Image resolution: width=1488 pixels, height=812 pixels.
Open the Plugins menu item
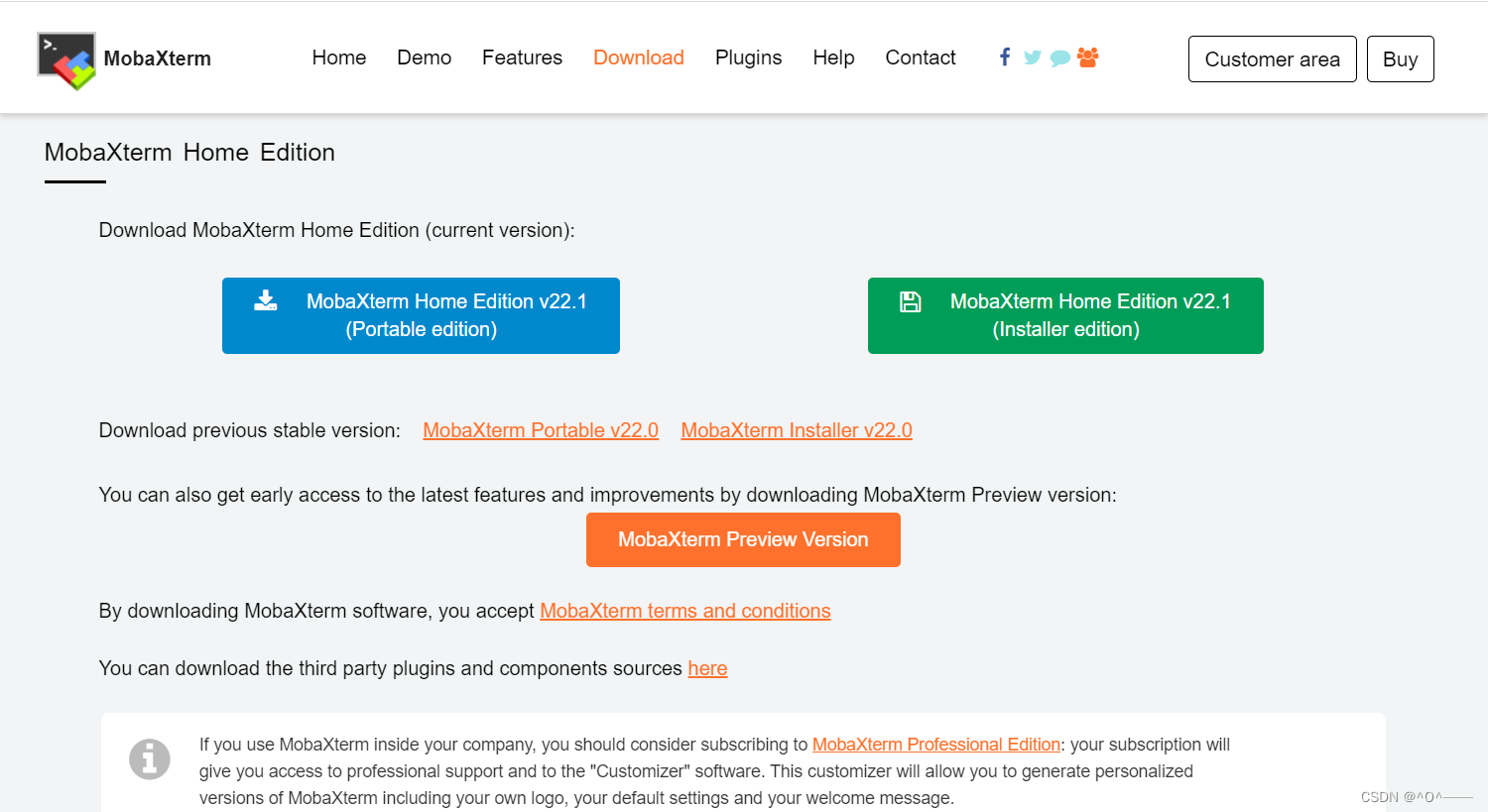tap(749, 58)
